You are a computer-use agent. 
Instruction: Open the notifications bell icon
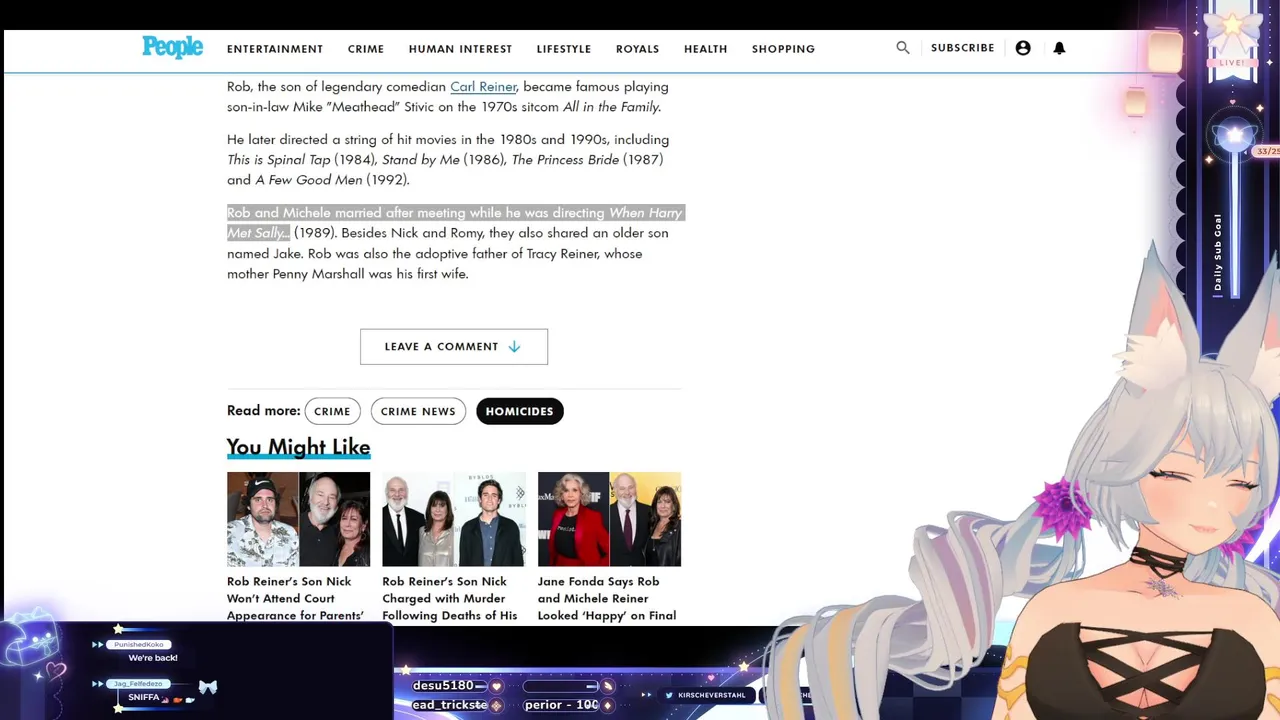point(1059,48)
